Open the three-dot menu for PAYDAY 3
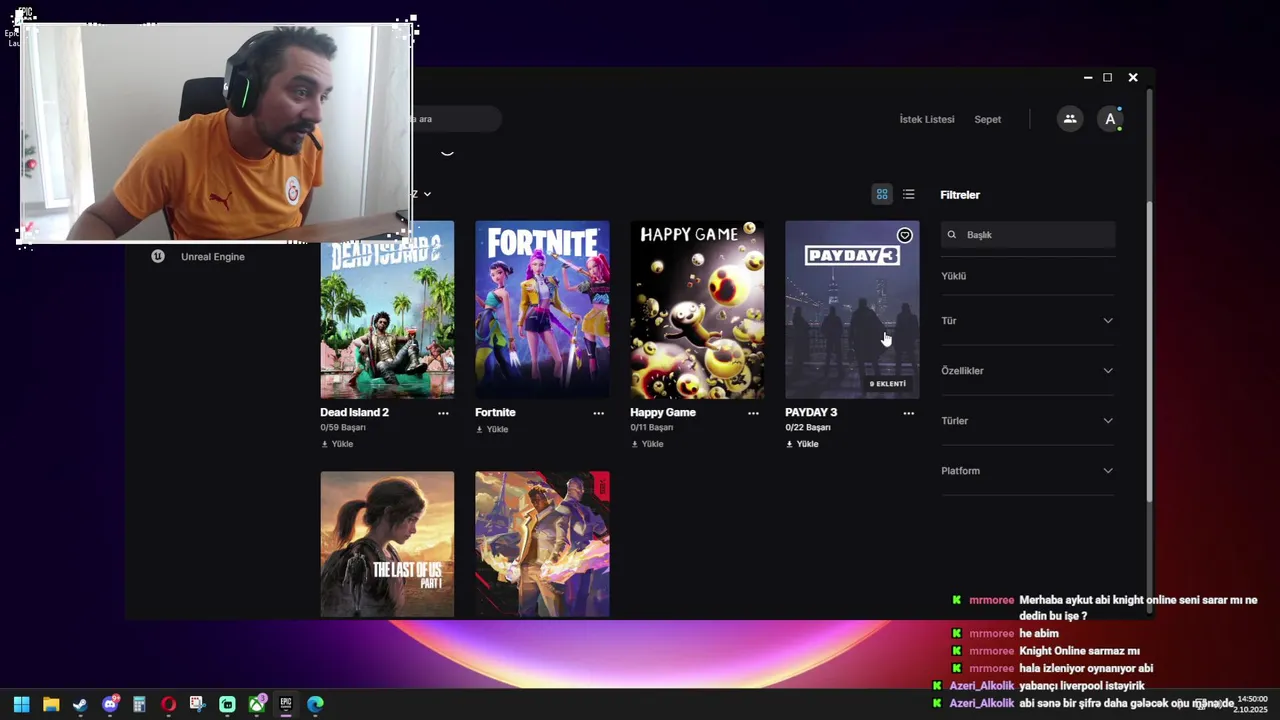This screenshot has width=1280, height=720. tap(908, 413)
